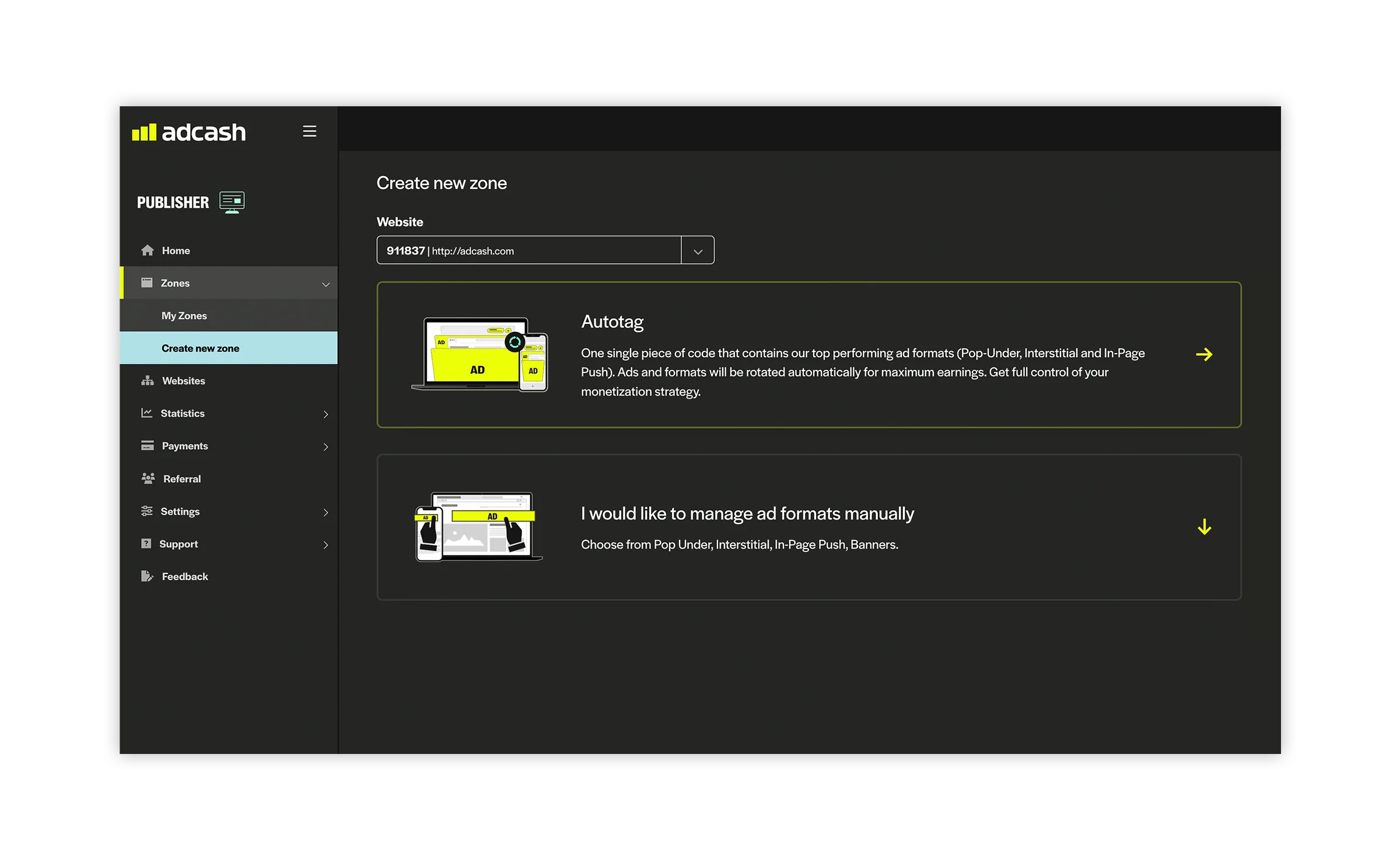1400x852 pixels.
Task: Click the PUBLISHER label
Action: pos(173,202)
